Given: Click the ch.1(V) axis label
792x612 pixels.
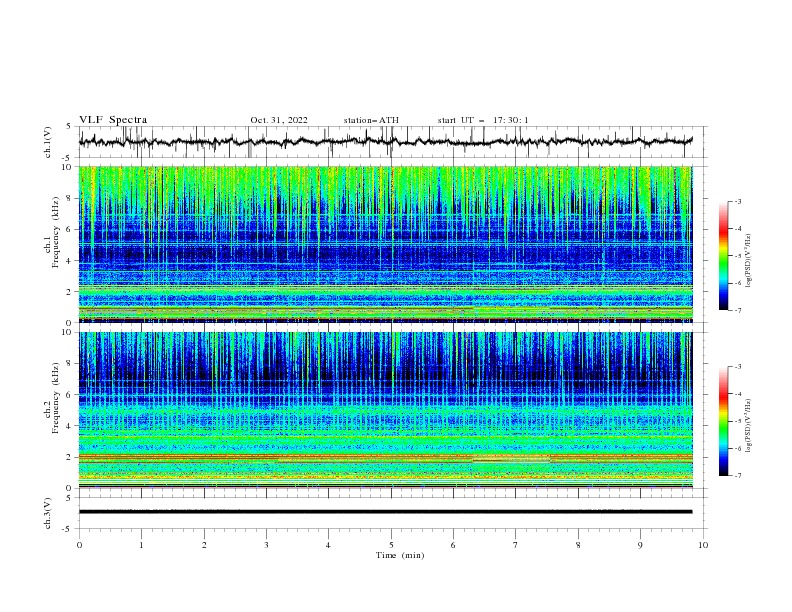Looking at the screenshot, I should point(48,142).
